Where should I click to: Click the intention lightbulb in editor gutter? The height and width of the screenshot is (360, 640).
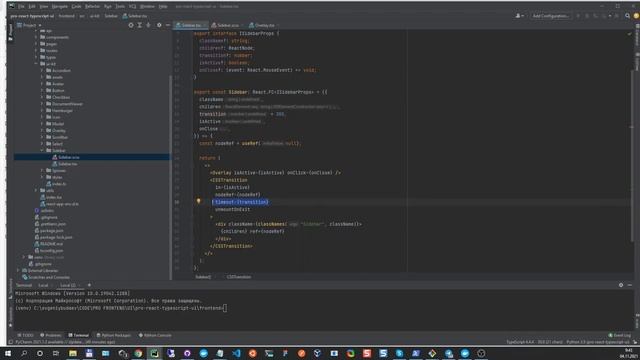pyautogui.click(x=199, y=201)
